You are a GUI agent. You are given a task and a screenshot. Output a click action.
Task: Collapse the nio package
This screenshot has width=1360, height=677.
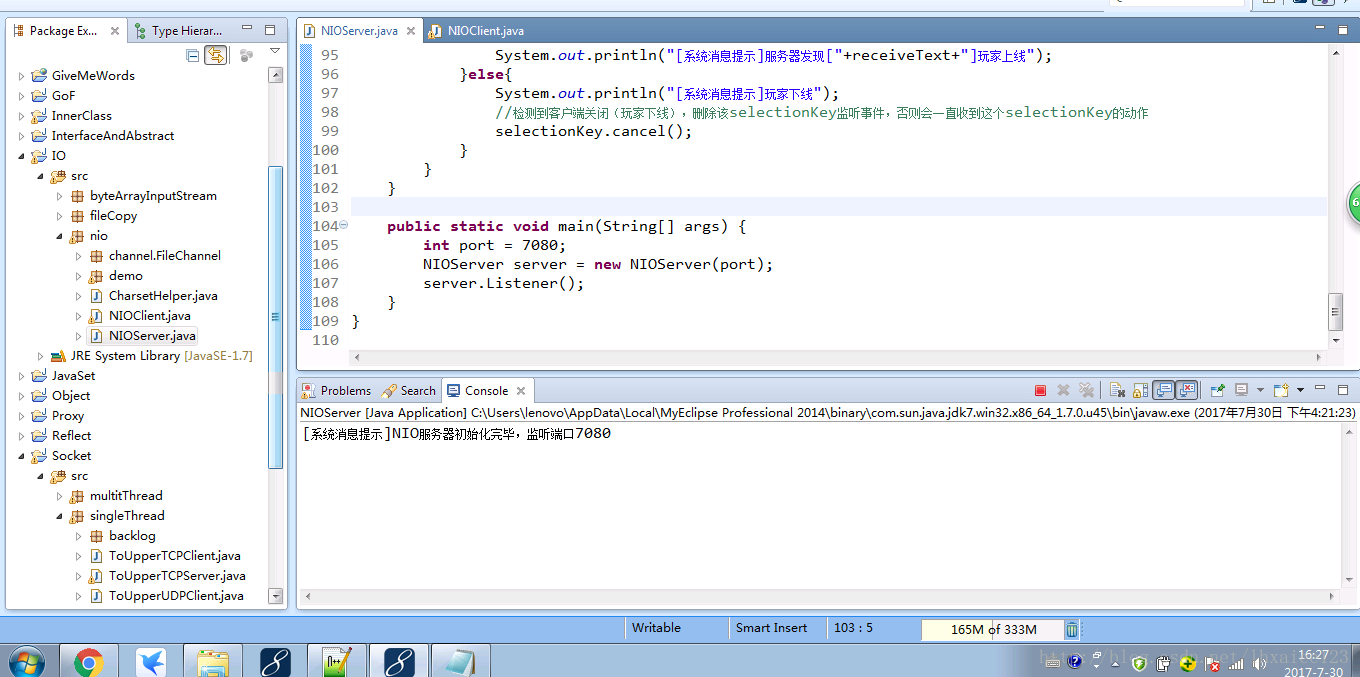pyautogui.click(x=60, y=236)
